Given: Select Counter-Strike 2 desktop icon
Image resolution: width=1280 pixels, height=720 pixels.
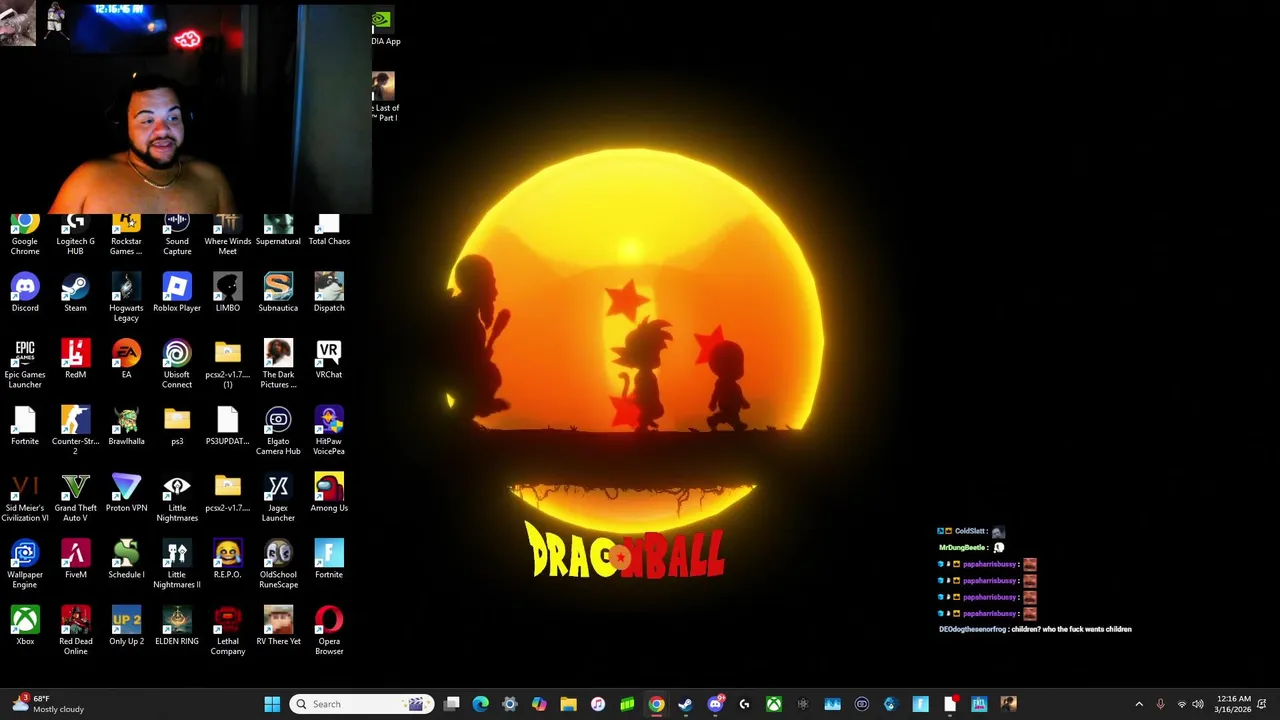Looking at the screenshot, I should (x=76, y=432).
